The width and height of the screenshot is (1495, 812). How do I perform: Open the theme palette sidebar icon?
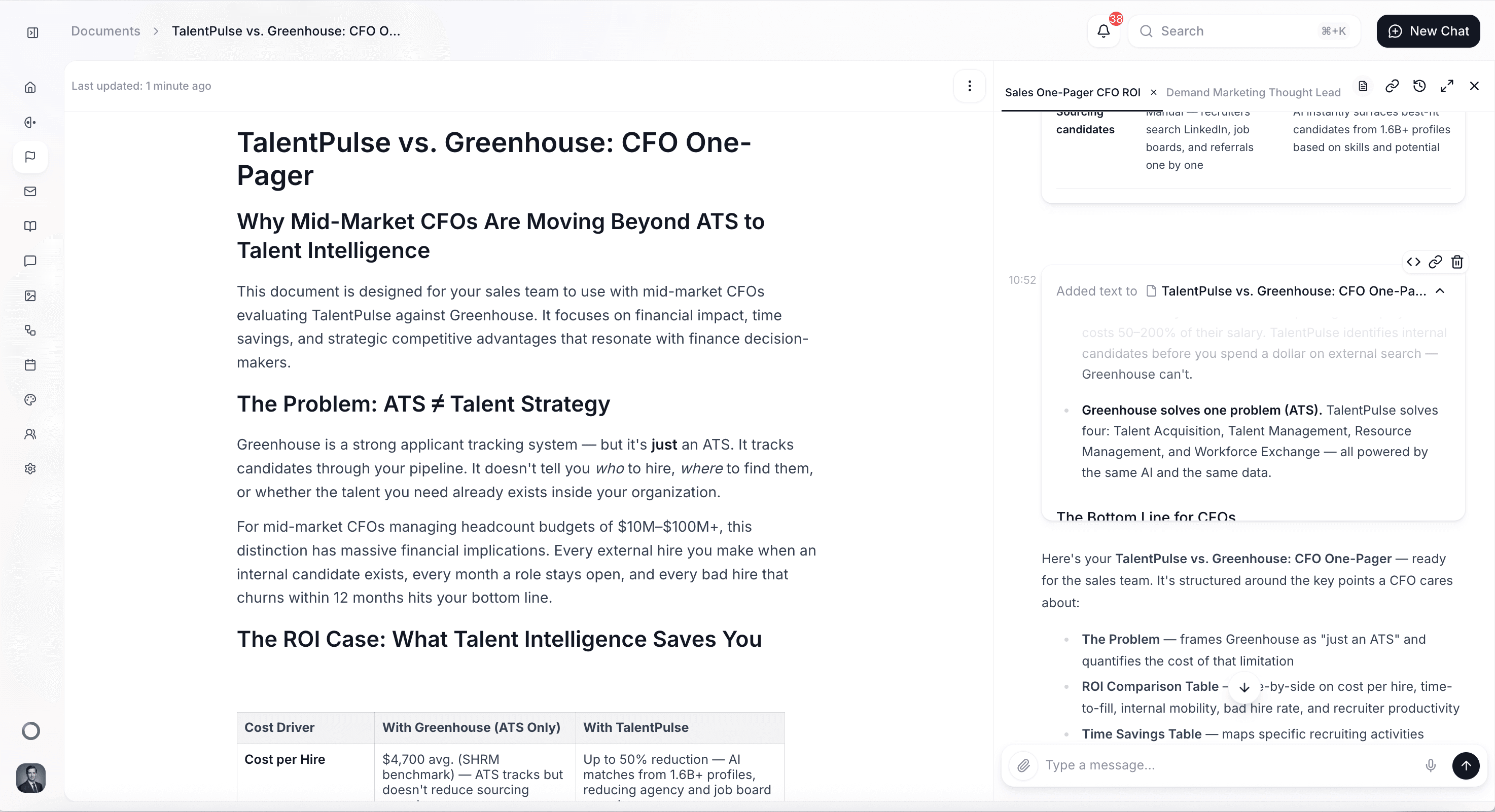coord(30,399)
